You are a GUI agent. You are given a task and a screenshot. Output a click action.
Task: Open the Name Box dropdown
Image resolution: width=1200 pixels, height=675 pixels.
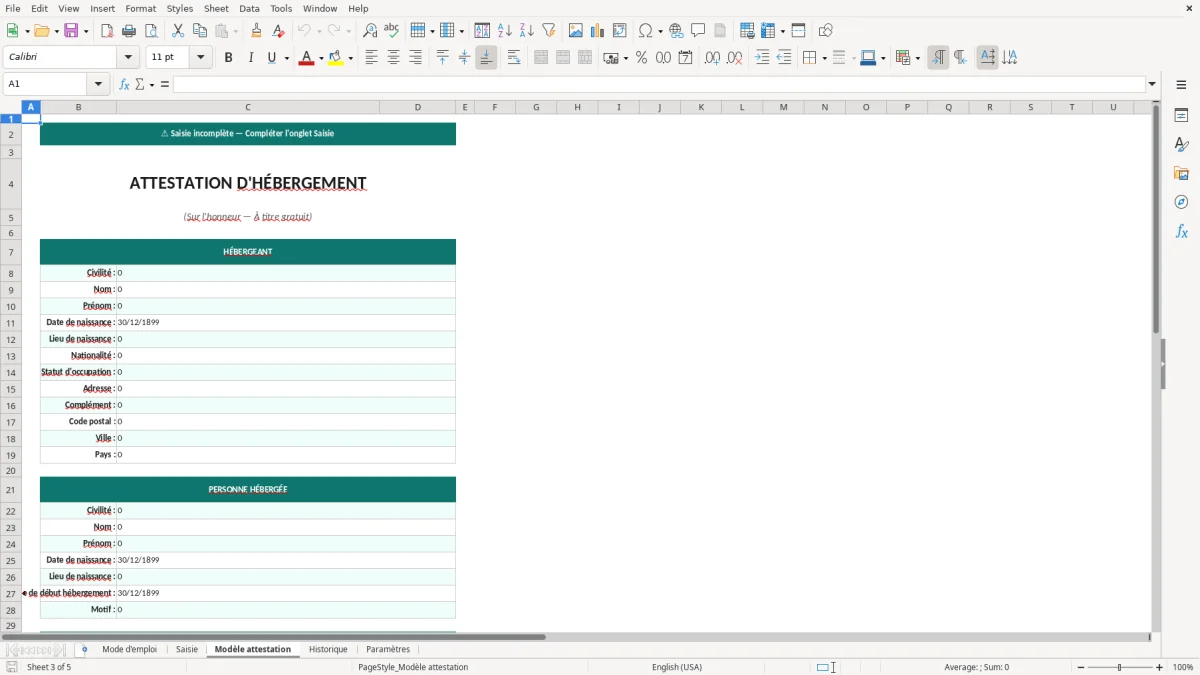[98, 84]
